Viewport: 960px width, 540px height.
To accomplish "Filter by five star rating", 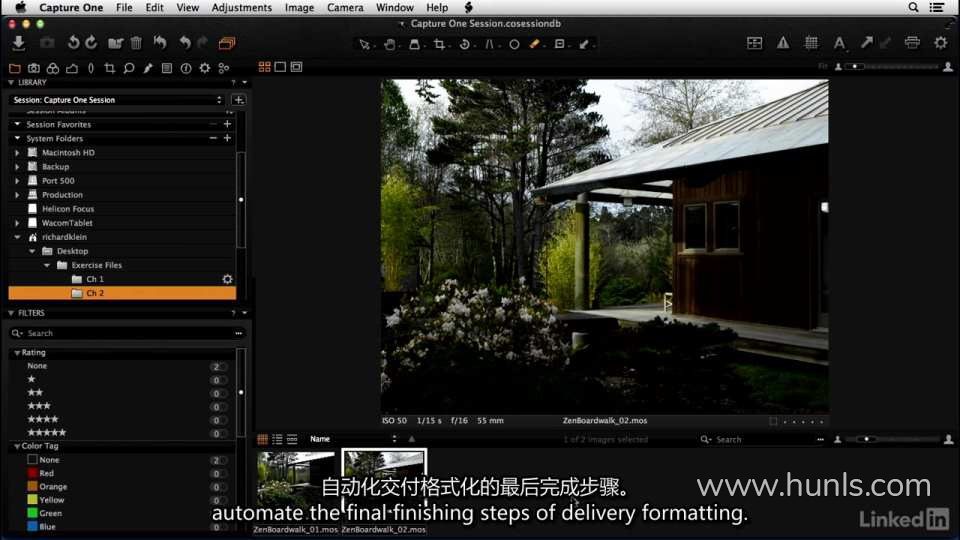I will click(x=47, y=433).
